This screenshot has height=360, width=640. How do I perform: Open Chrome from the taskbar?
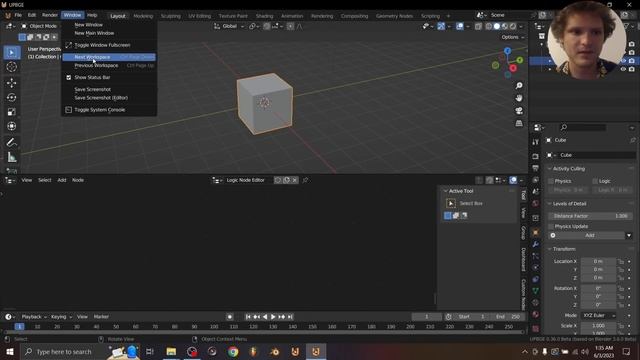point(233,351)
